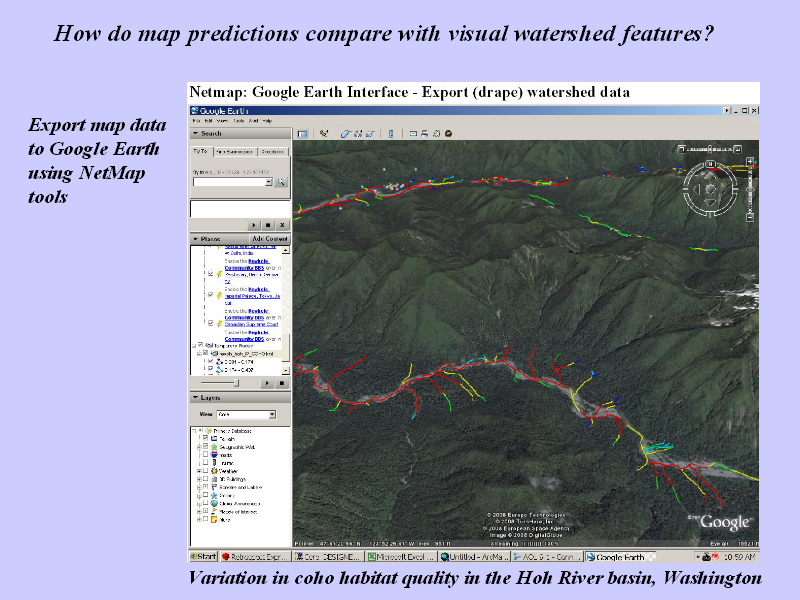This screenshot has height=600, width=800.
Task: Collapse the Search panel header
Action: (x=240, y=134)
